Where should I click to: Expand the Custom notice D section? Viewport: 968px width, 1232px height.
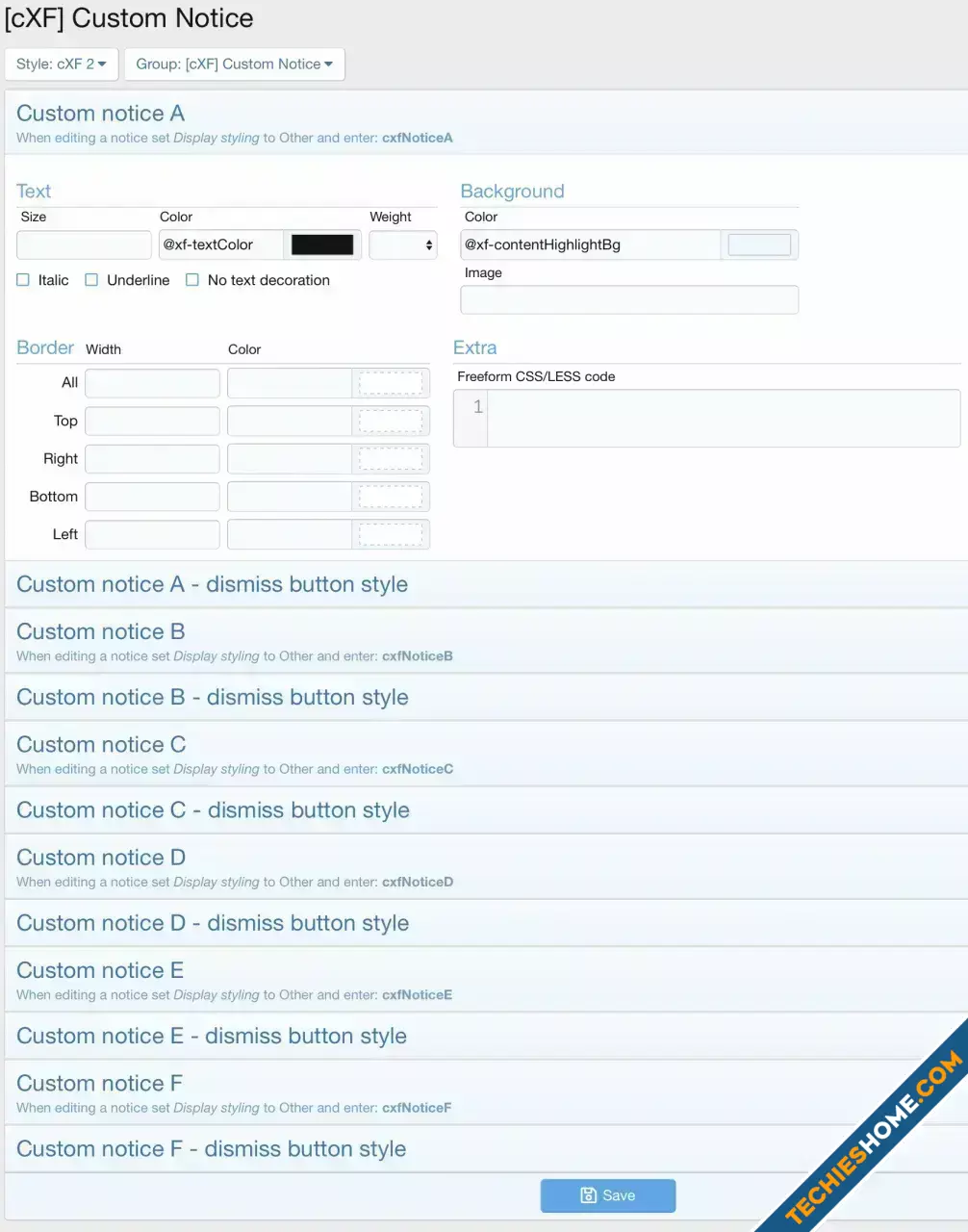[x=486, y=866]
